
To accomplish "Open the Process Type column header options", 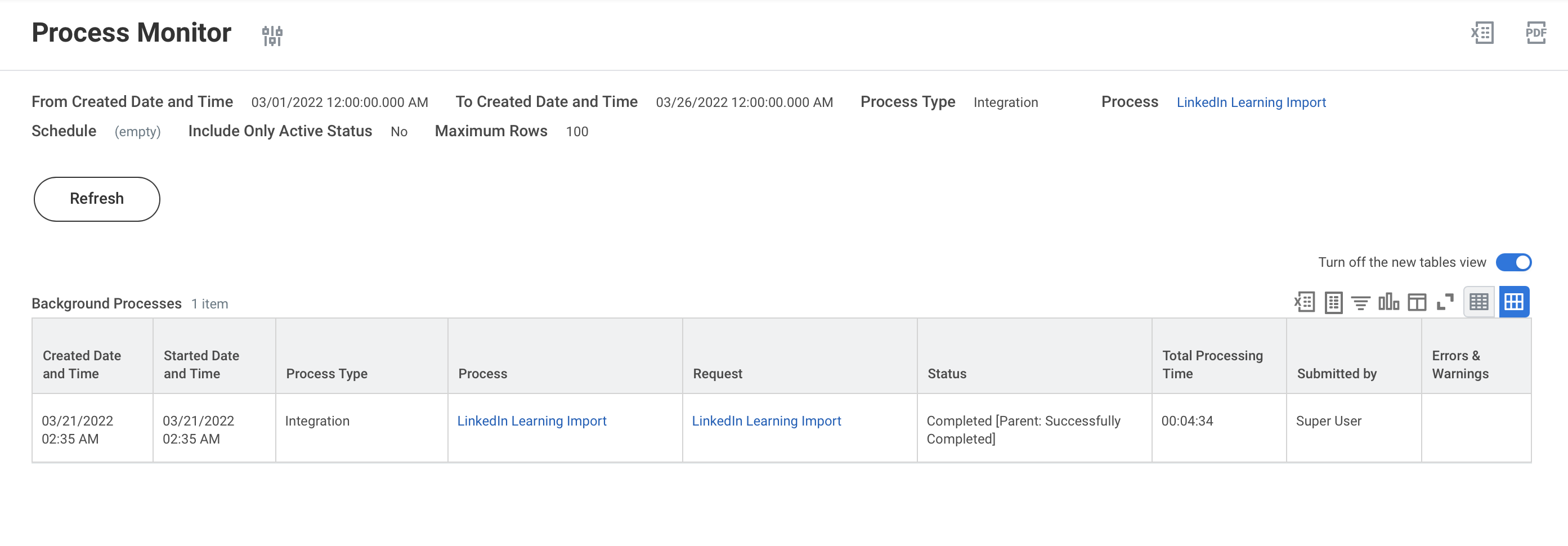I will 326,373.
